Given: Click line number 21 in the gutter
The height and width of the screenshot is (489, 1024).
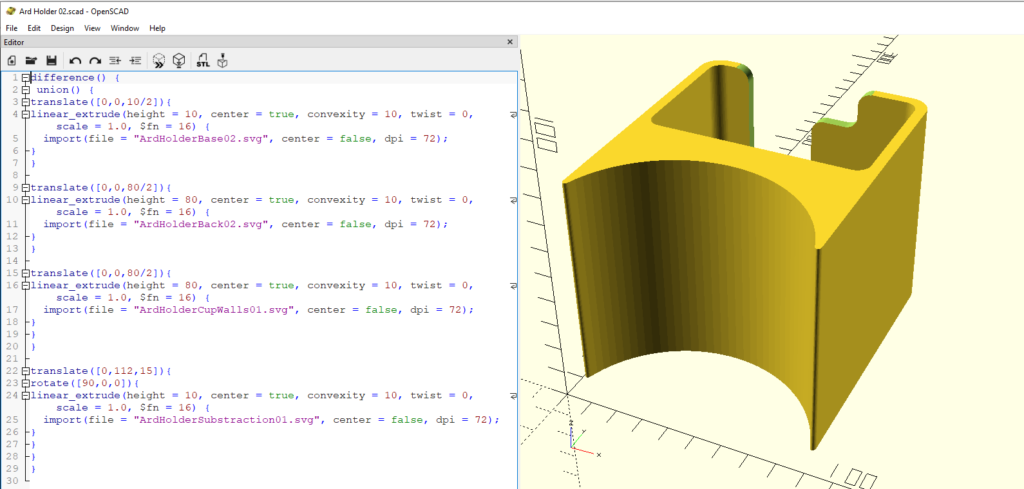Looking at the screenshot, I should [10, 358].
